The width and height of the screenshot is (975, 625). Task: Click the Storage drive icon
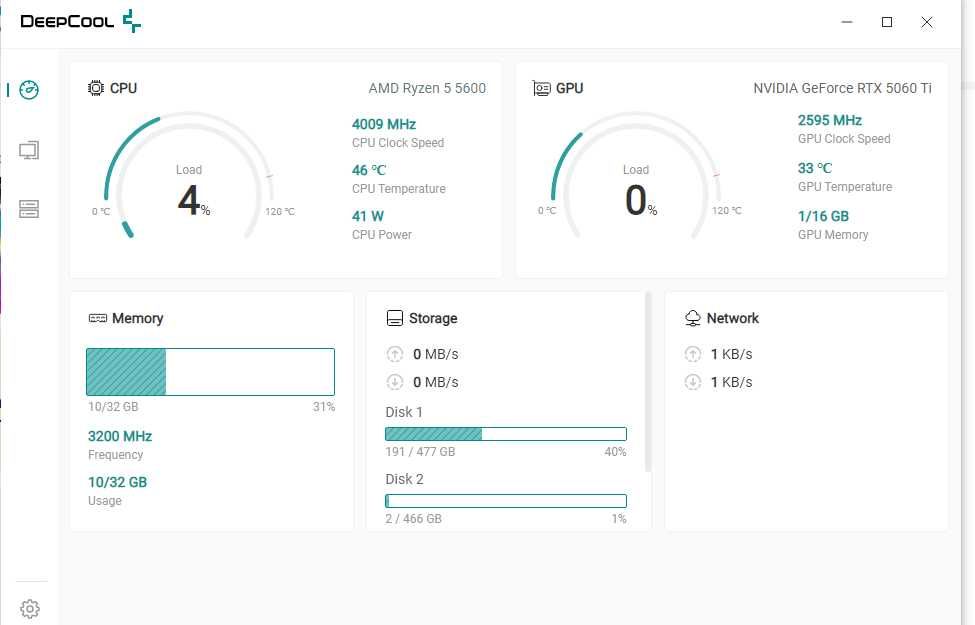[395, 318]
